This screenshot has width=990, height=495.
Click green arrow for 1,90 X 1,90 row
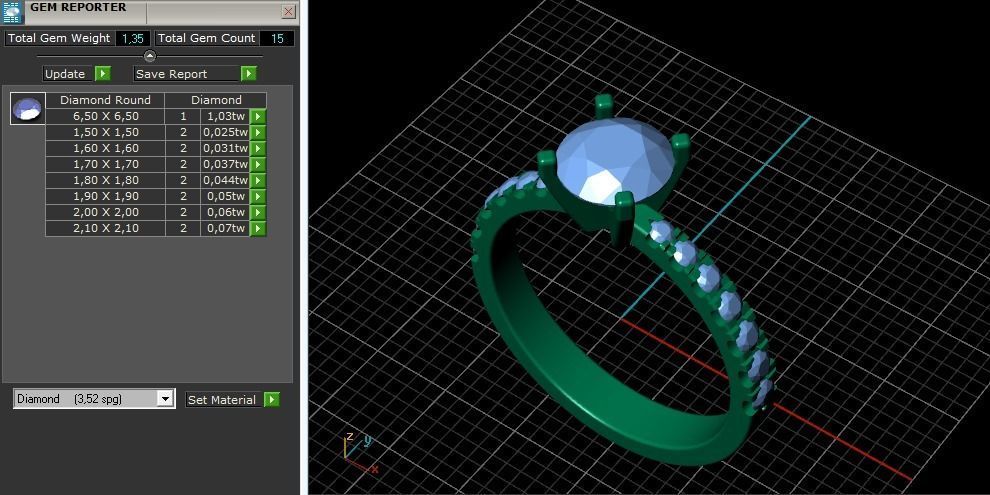(x=258, y=196)
